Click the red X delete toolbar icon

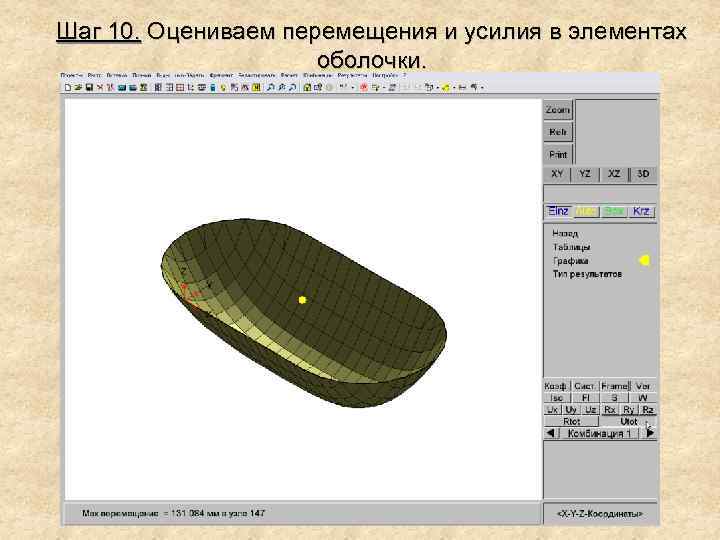100,87
